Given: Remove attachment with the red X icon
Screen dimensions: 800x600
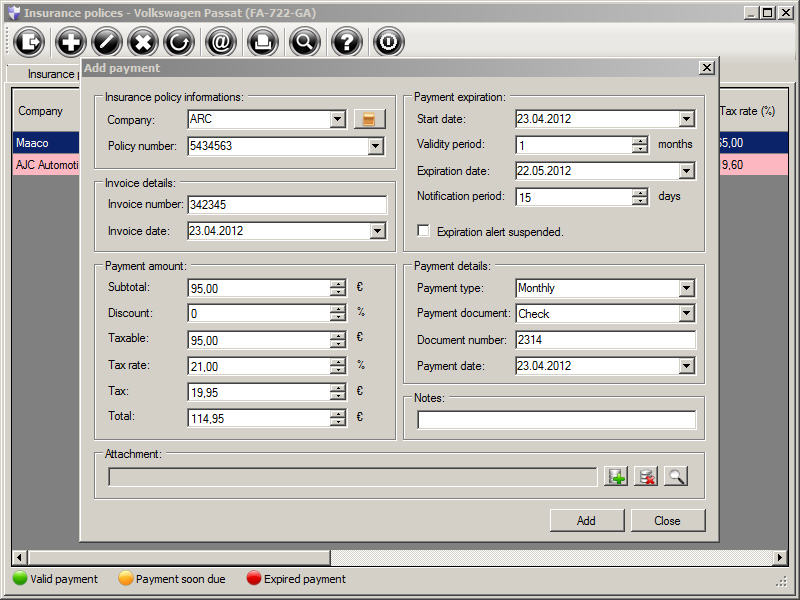Looking at the screenshot, I should [646, 477].
